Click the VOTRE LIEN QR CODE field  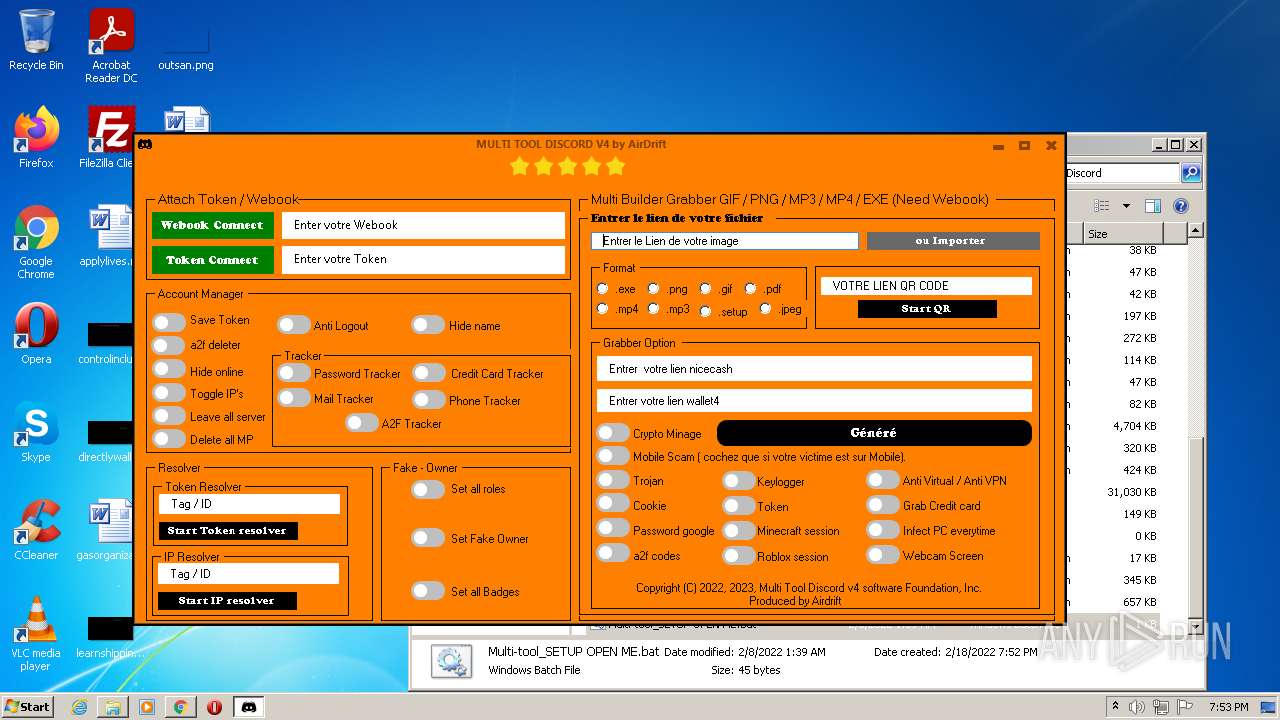[926, 286]
